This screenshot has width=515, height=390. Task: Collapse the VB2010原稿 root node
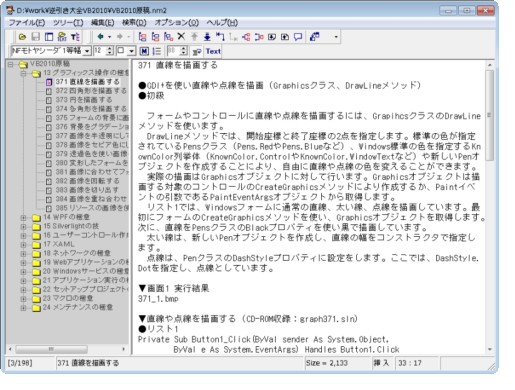(x=11, y=64)
